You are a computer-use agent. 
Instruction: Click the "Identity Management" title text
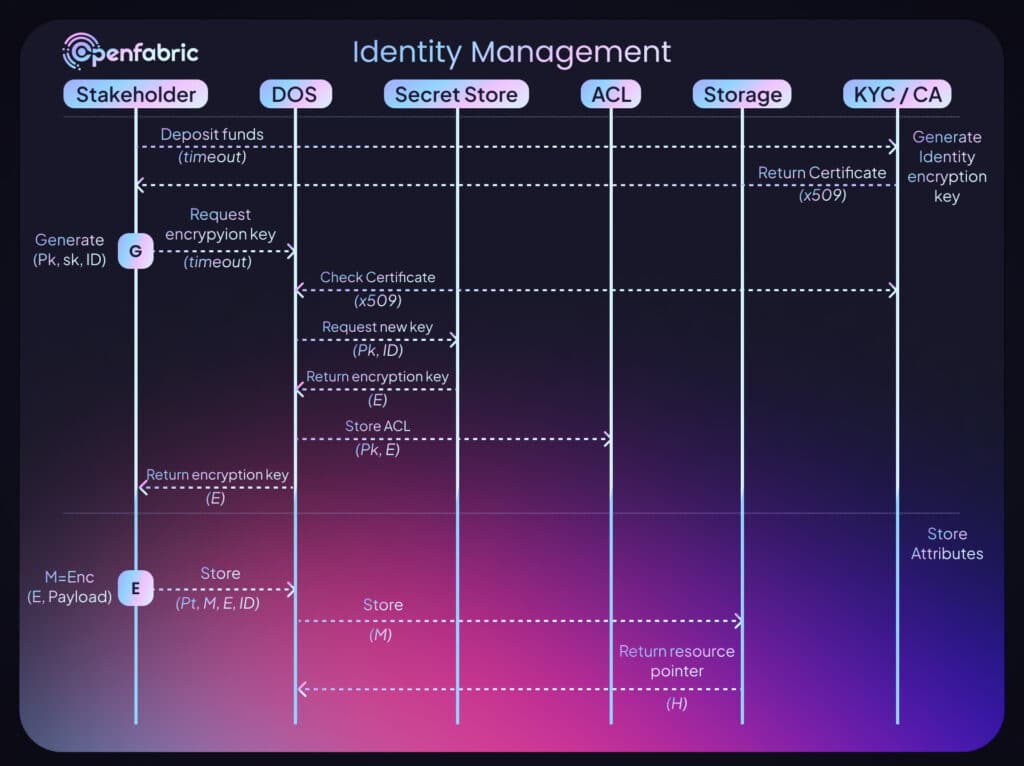pos(512,52)
